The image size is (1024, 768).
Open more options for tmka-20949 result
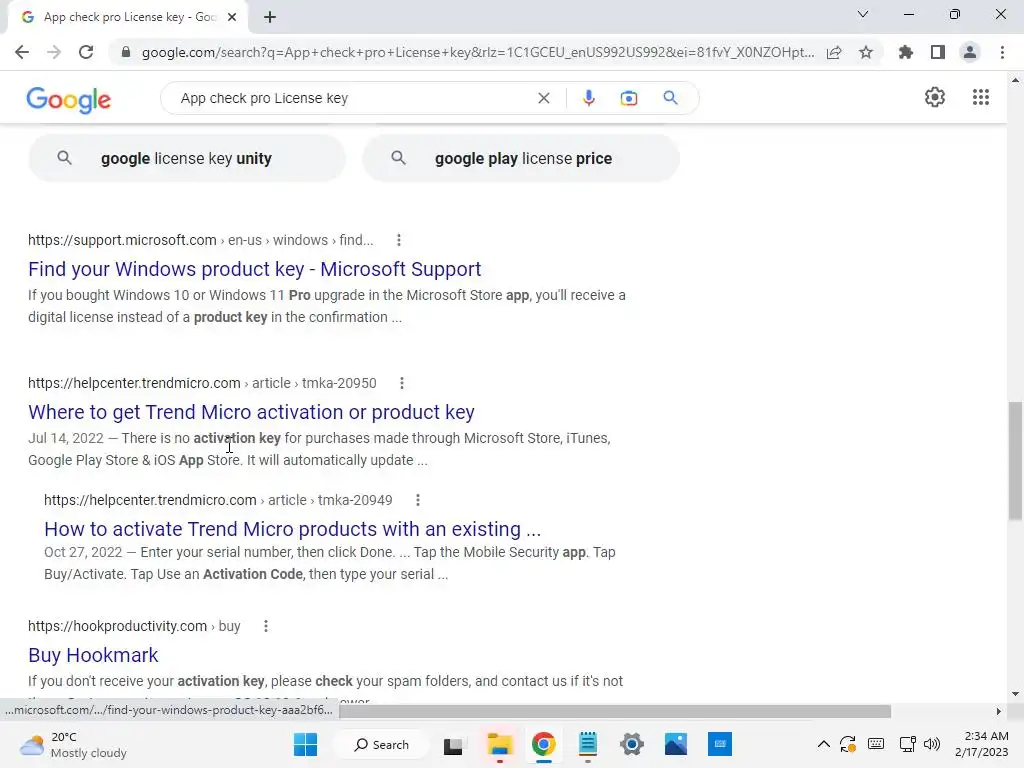(418, 500)
